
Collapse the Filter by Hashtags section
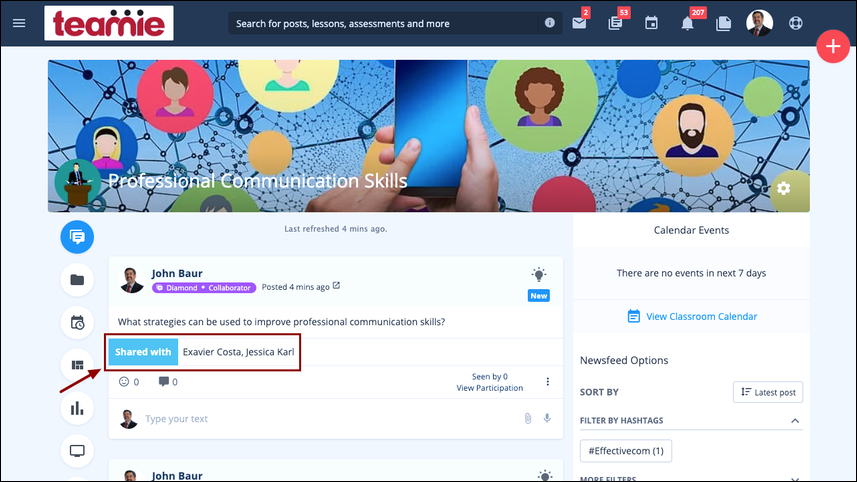coord(795,421)
